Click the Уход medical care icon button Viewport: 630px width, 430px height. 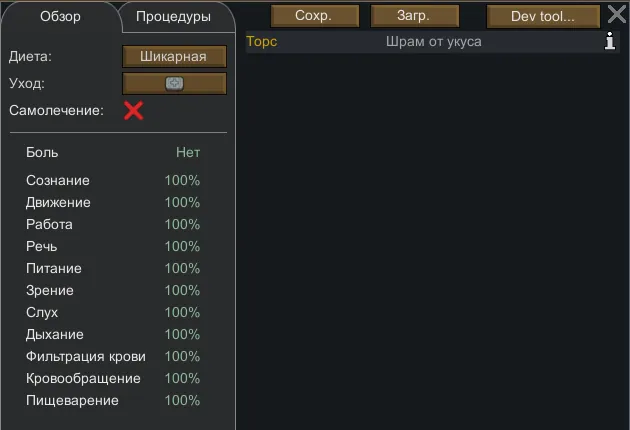pyautogui.click(x=174, y=84)
